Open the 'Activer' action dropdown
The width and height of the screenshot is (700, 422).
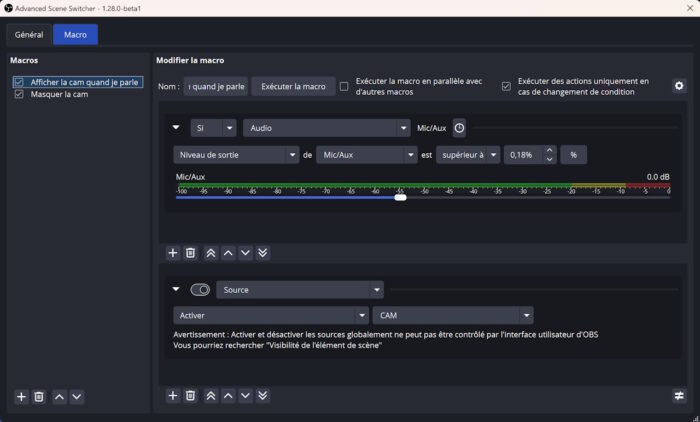tap(271, 315)
